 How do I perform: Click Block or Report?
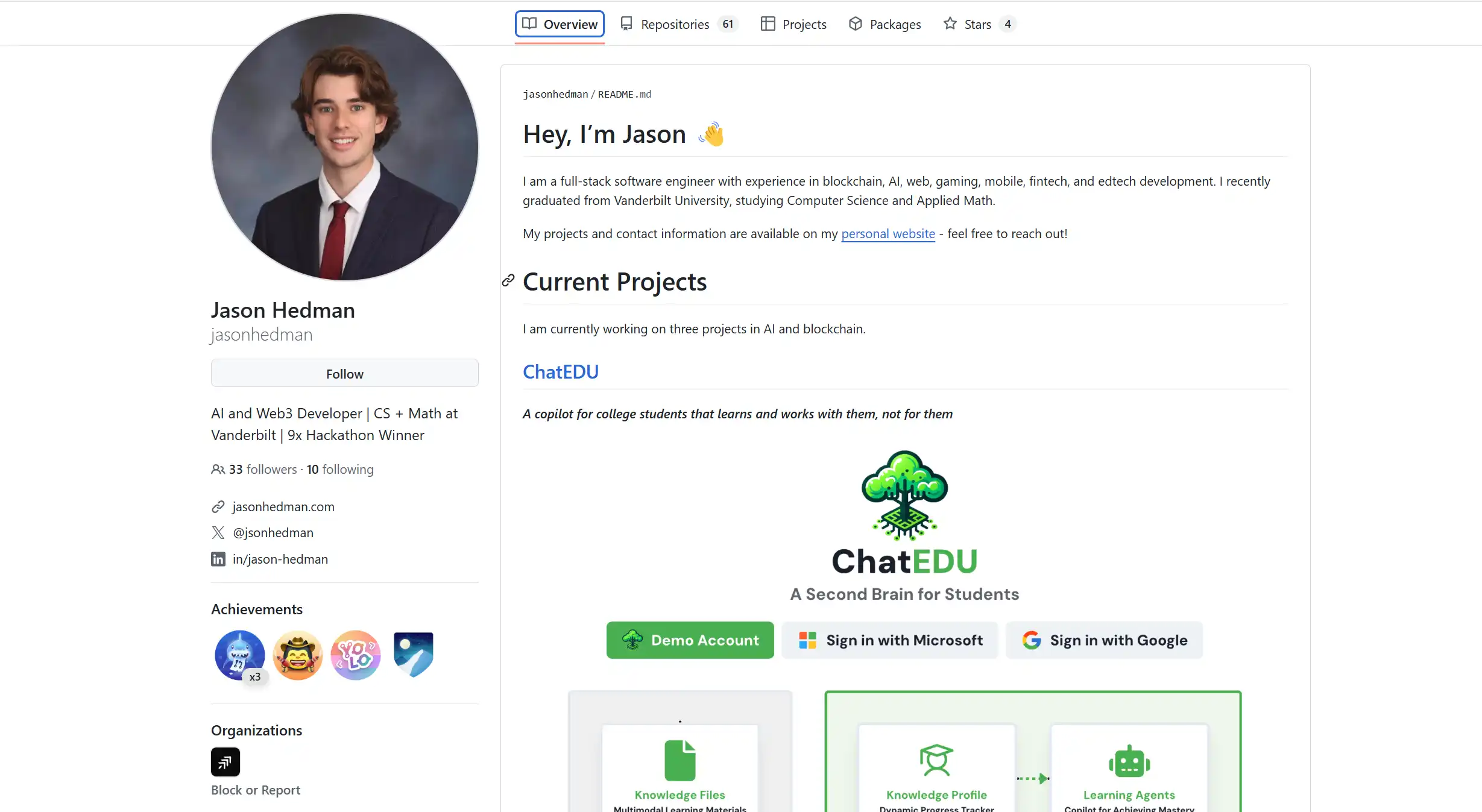click(x=256, y=790)
